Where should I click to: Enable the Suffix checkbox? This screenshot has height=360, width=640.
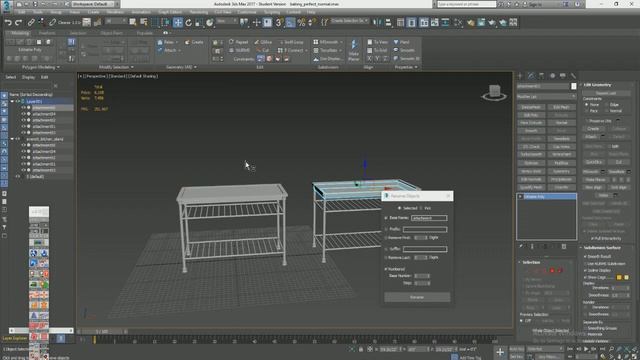pos(387,249)
